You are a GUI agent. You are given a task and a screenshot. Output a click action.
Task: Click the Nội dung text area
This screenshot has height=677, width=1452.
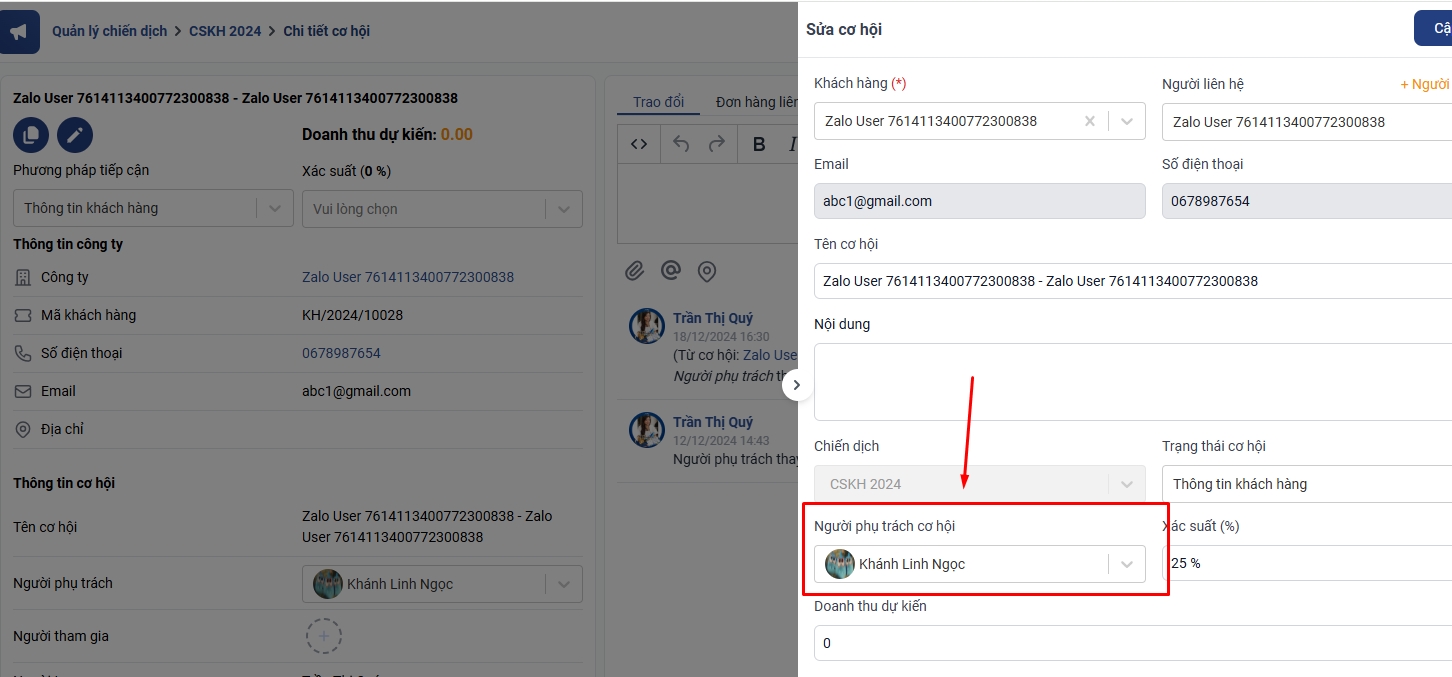click(x=1133, y=382)
